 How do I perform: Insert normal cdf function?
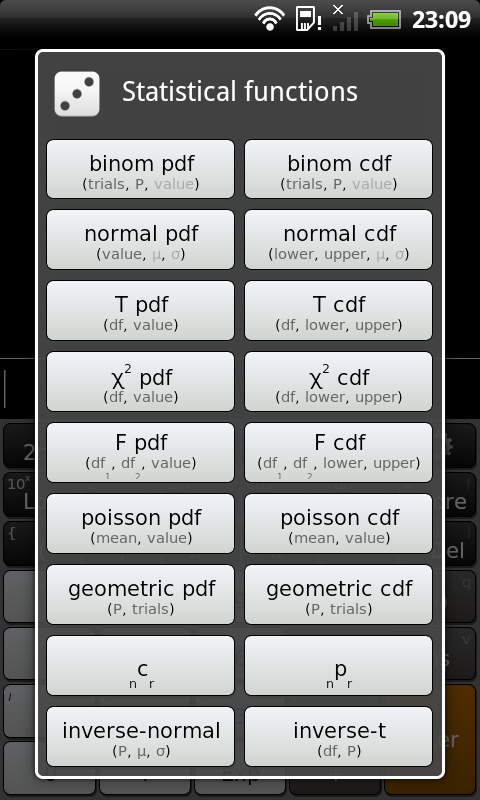click(x=339, y=240)
